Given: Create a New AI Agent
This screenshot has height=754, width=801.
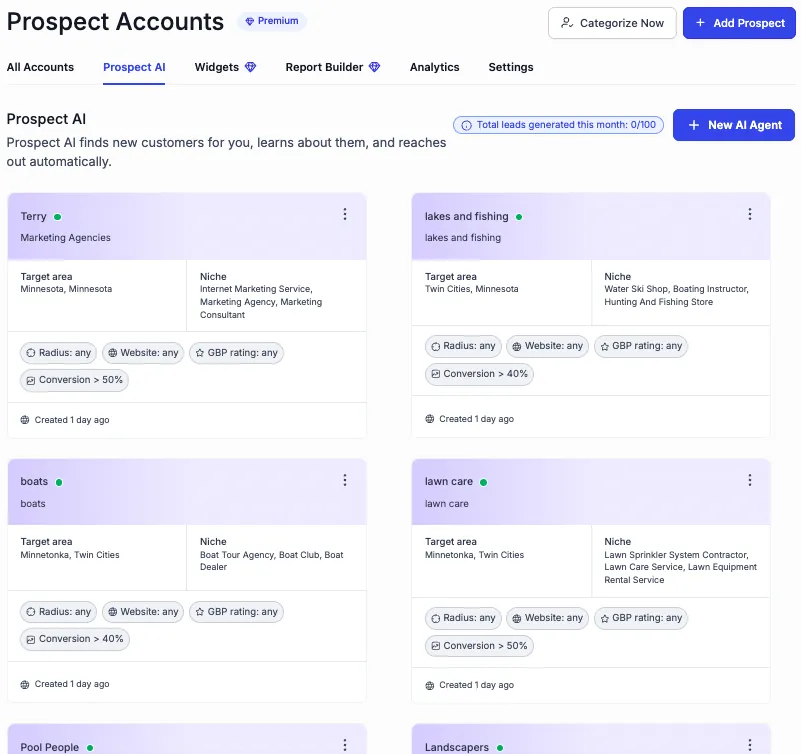Looking at the screenshot, I should [x=734, y=125].
